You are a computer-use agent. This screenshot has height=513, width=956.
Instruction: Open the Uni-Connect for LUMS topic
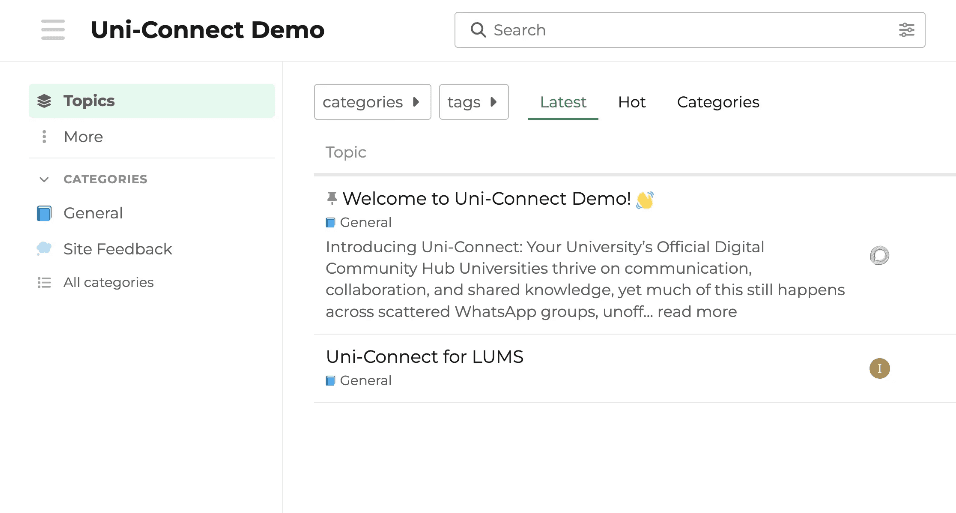pyautogui.click(x=424, y=357)
